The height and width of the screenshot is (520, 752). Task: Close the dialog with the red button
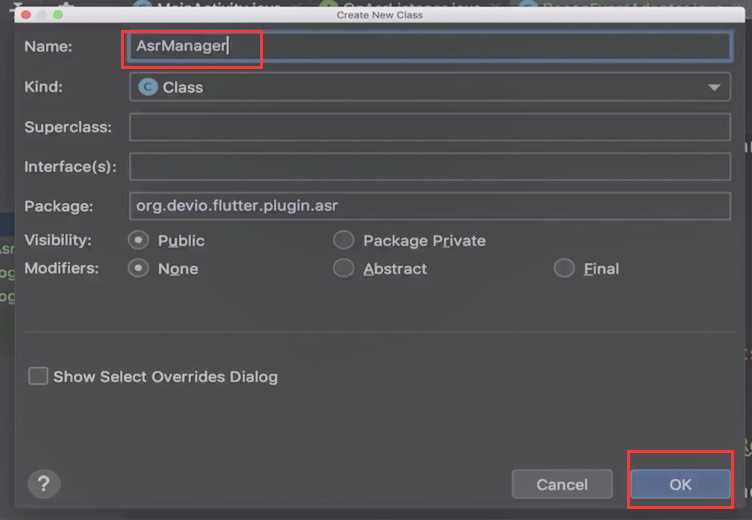26,15
